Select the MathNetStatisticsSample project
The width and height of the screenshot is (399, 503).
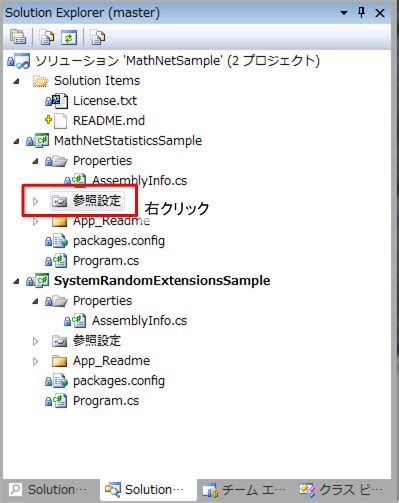[x=128, y=141]
